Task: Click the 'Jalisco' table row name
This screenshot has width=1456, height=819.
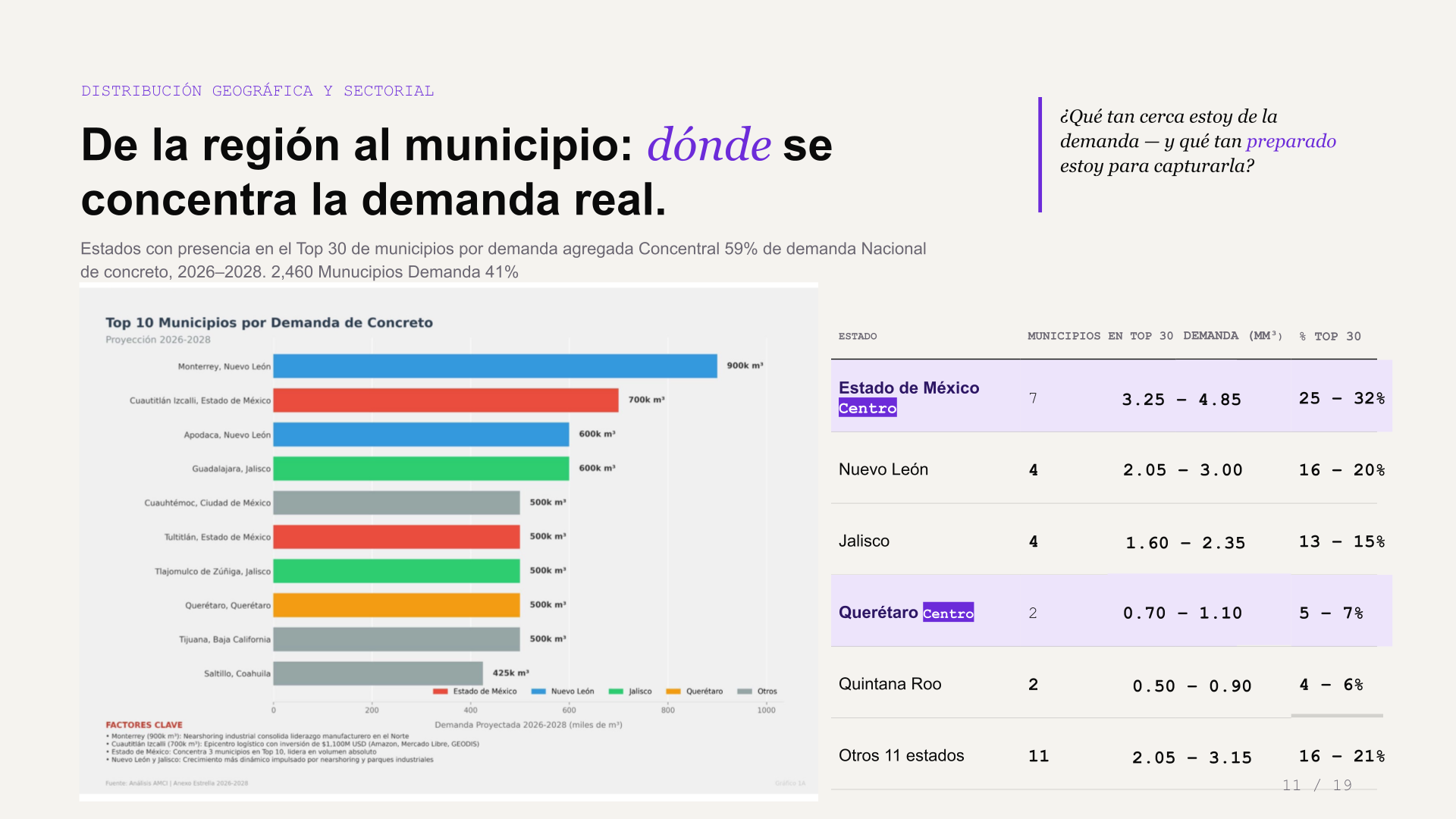Action: point(864,541)
